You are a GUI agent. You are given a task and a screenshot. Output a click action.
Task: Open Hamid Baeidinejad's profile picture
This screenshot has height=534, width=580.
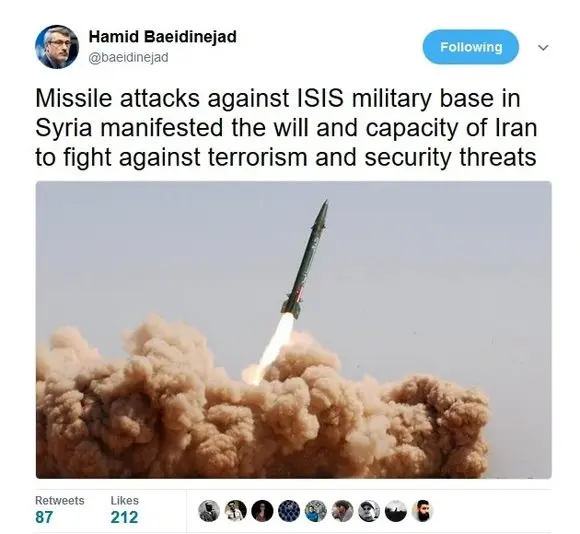57,47
